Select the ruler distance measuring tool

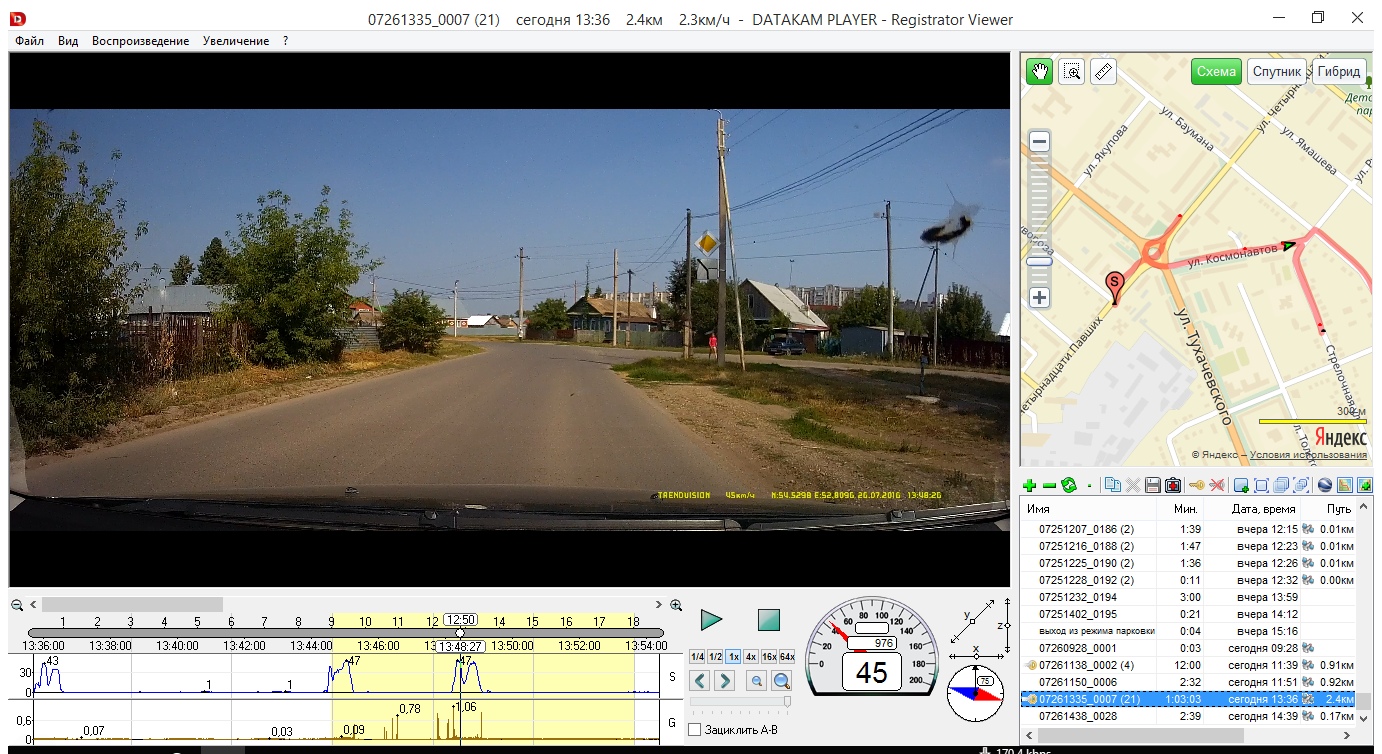(x=1103, y=72)
